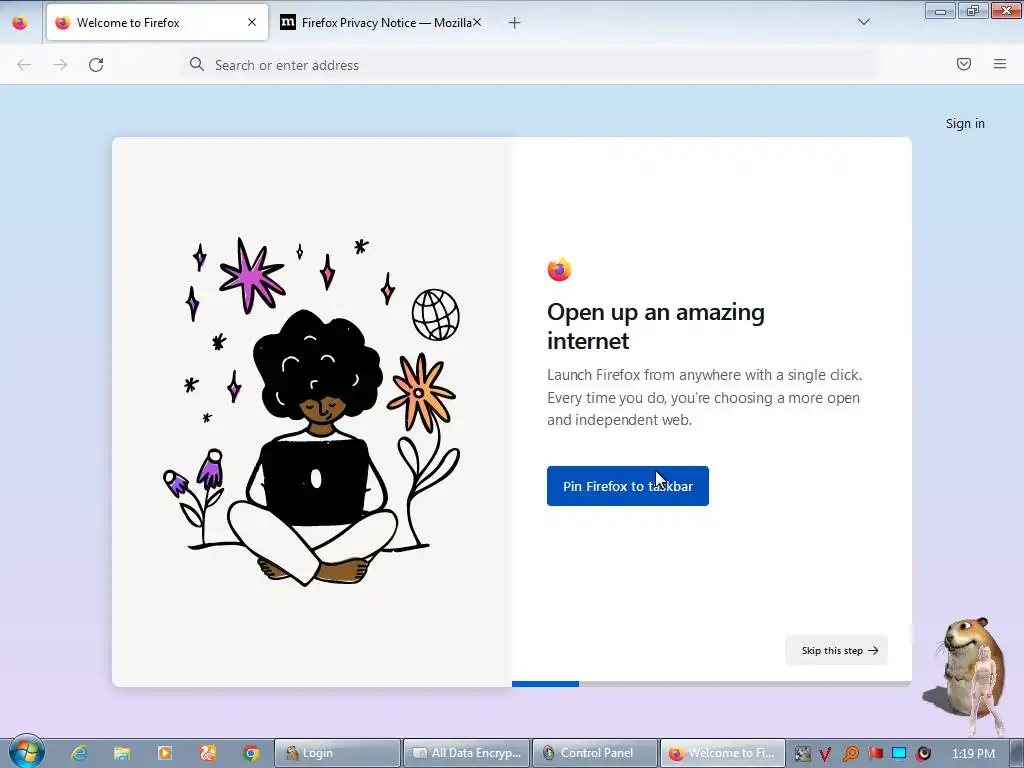
Task: Switch to All Data Encryp... taskbar window
Action: (x=466, y=753)
